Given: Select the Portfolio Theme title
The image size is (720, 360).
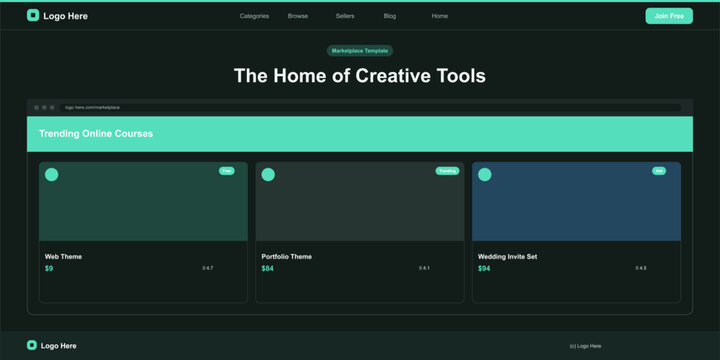Looking at the screenshot, I should click(287, 257).
